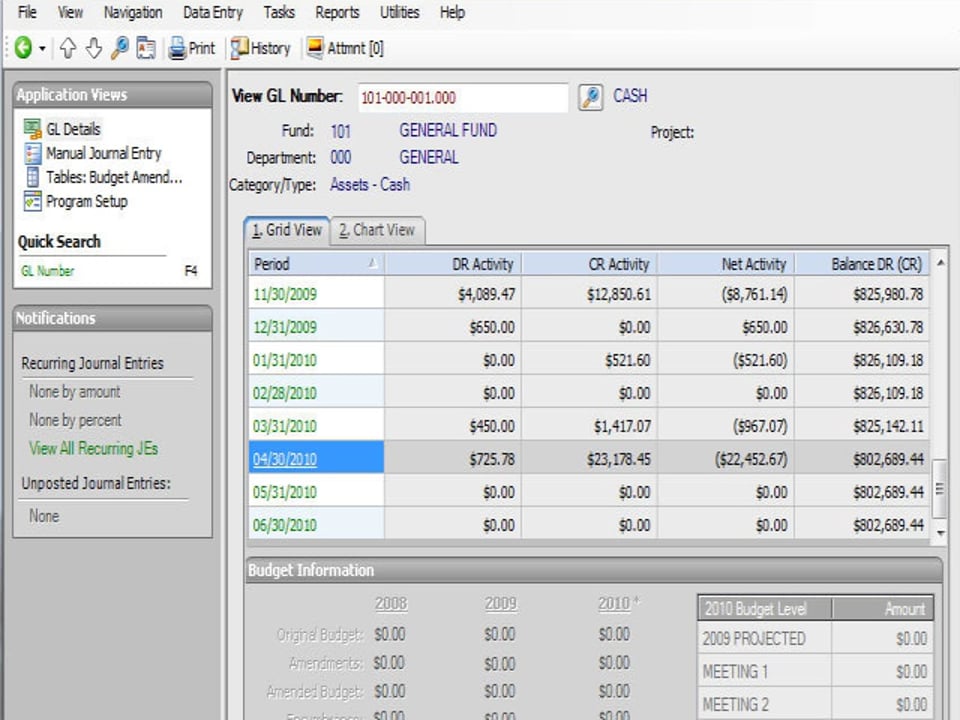Click the GL Details view icon

click(x=32, y=129)
